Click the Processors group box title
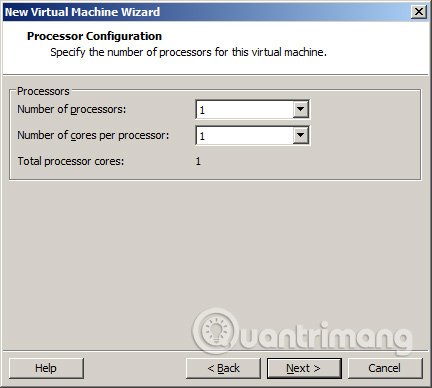Screen dimensions: 432x388 (43, 91)
